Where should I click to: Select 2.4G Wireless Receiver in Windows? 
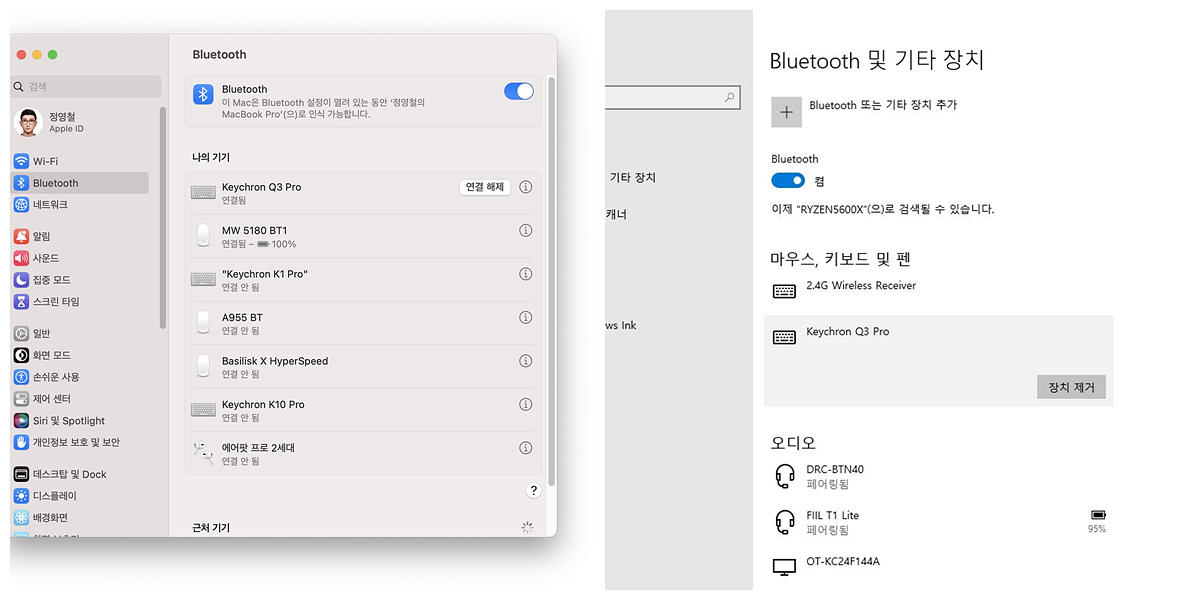pos(938,291)
